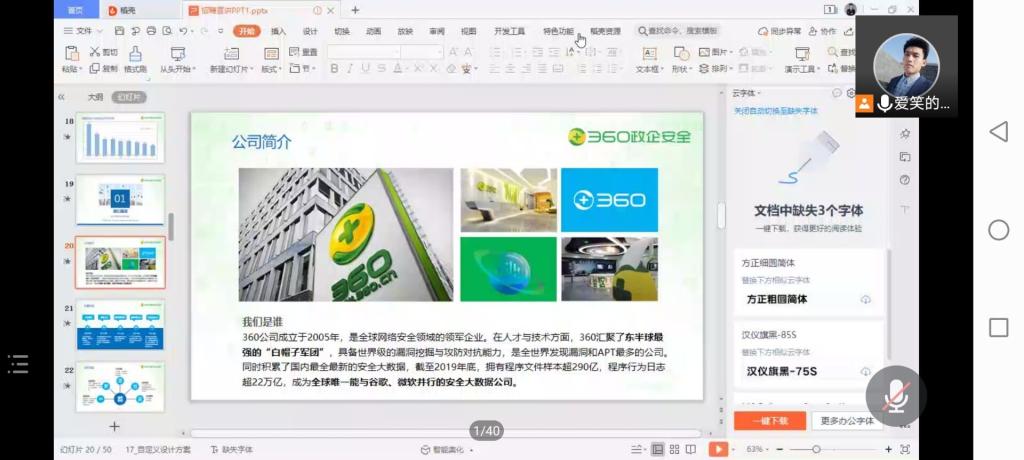Click the zoom slider handle
Screen dimensions: 1024x460
tap(816, 450)
